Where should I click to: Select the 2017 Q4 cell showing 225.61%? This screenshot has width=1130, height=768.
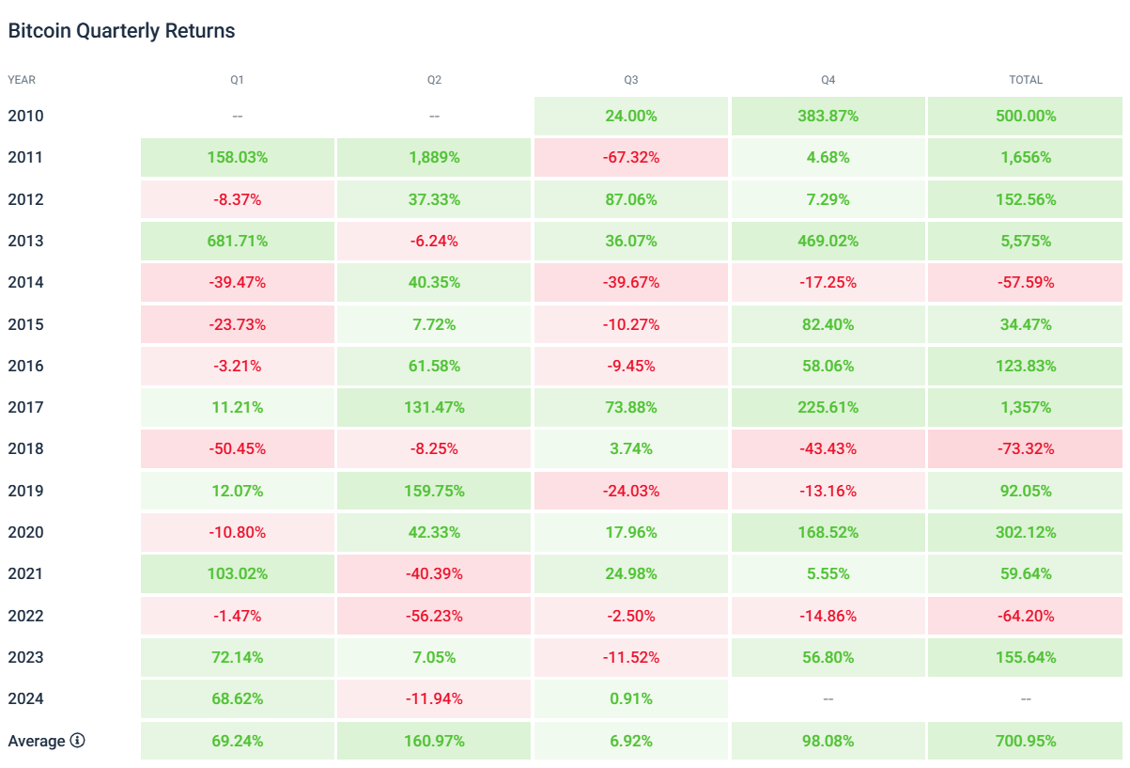[828, 407]
